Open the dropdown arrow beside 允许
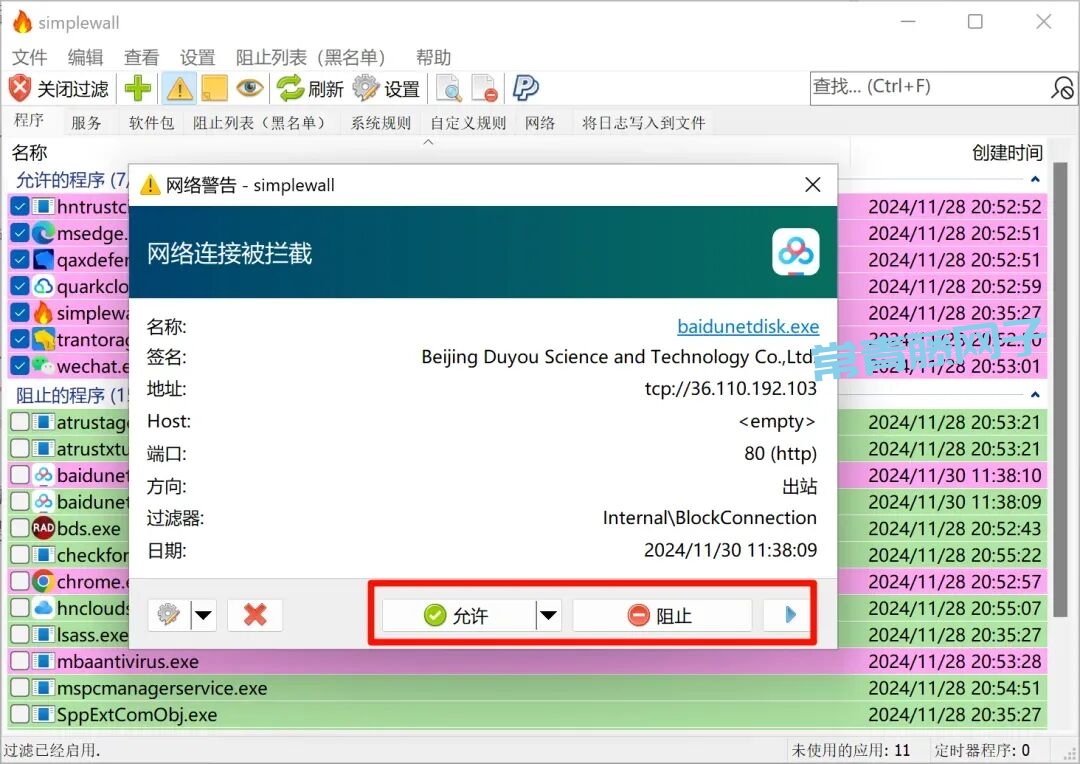1080x764 pixels. [548, 615]
